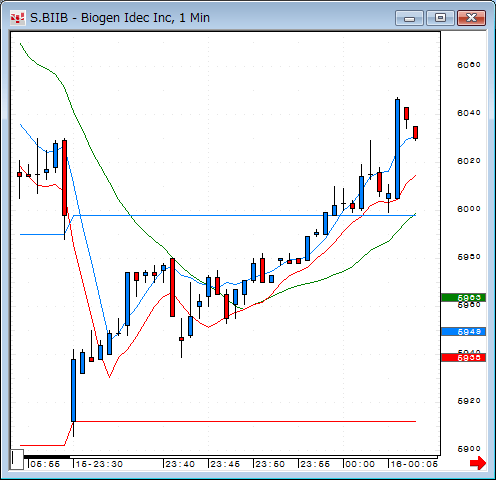Click the 23:40 time axis label

[x=180, y=464]
